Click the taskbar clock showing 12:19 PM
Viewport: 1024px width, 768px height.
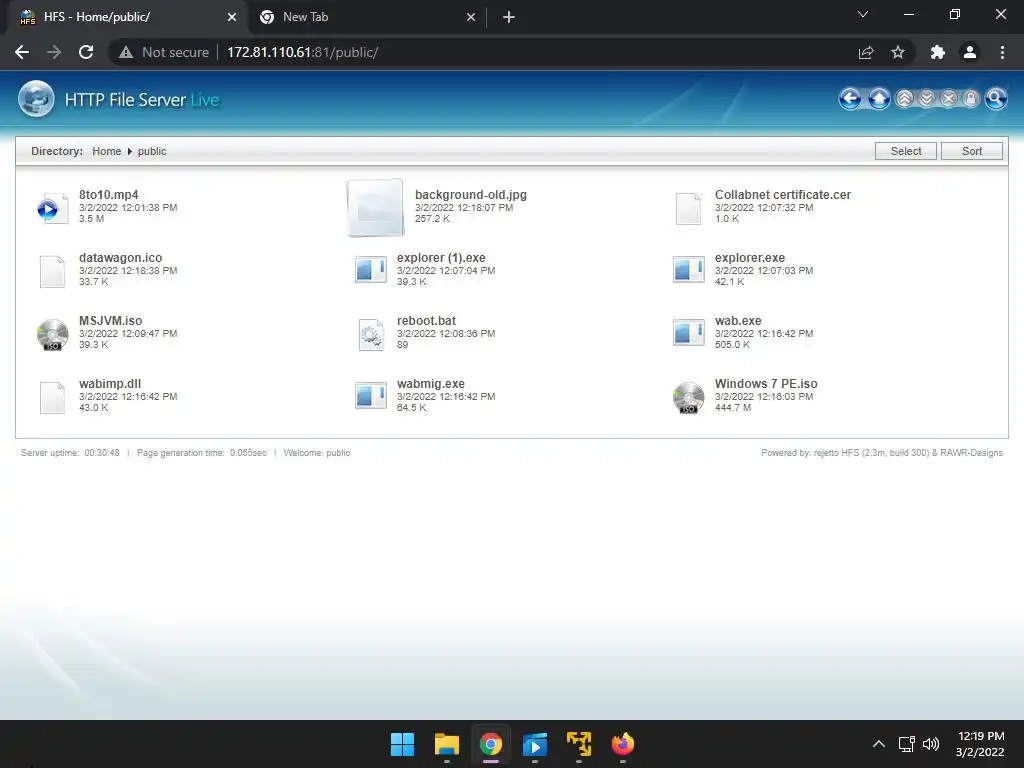980,744
